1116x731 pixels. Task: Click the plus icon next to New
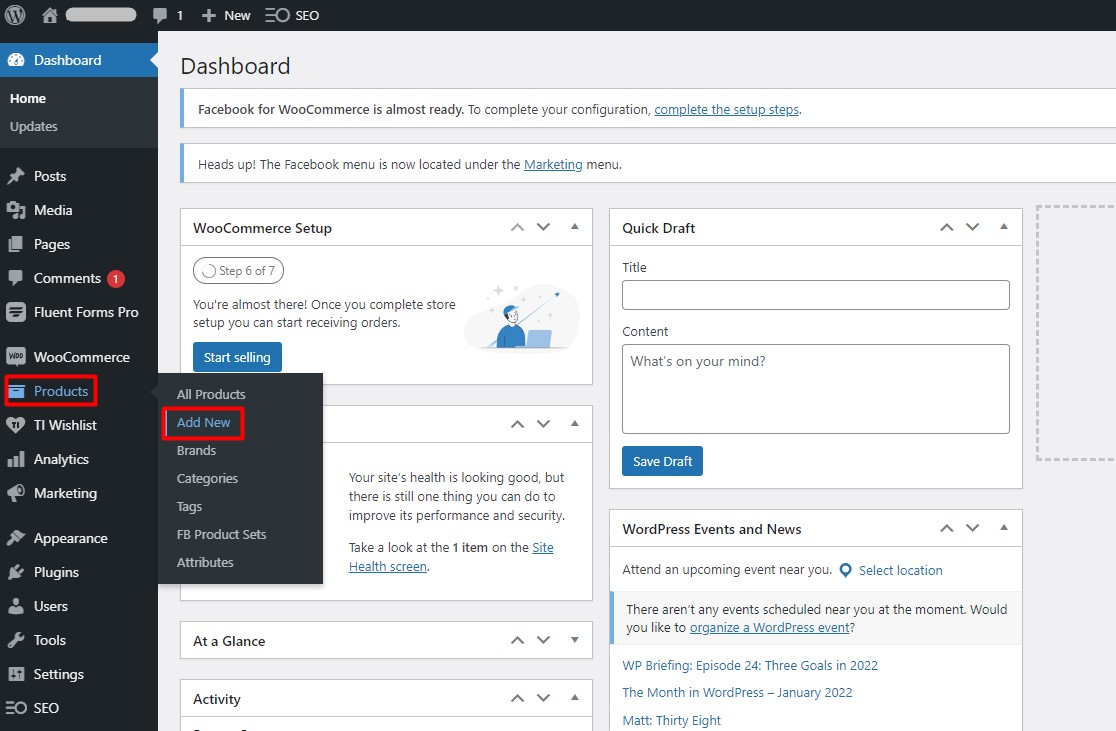(209, 16)
